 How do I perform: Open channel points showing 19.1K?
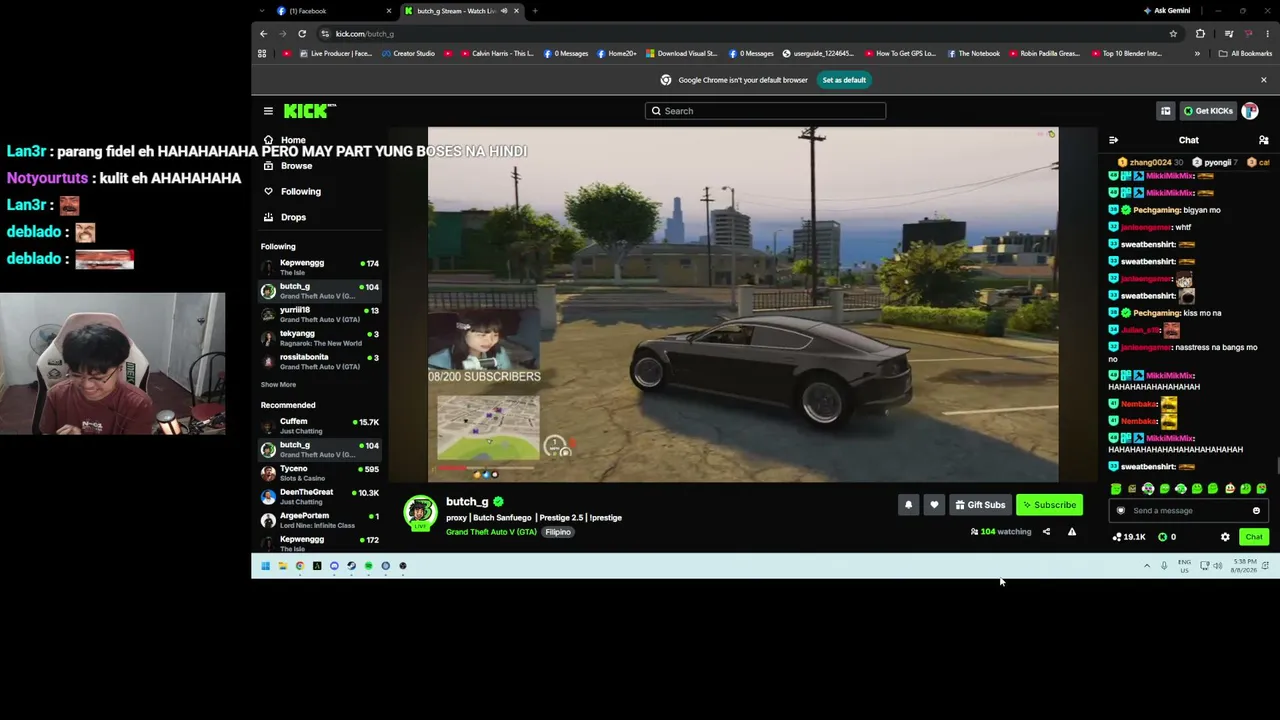pyautogui.click(x=1129, y=537)
